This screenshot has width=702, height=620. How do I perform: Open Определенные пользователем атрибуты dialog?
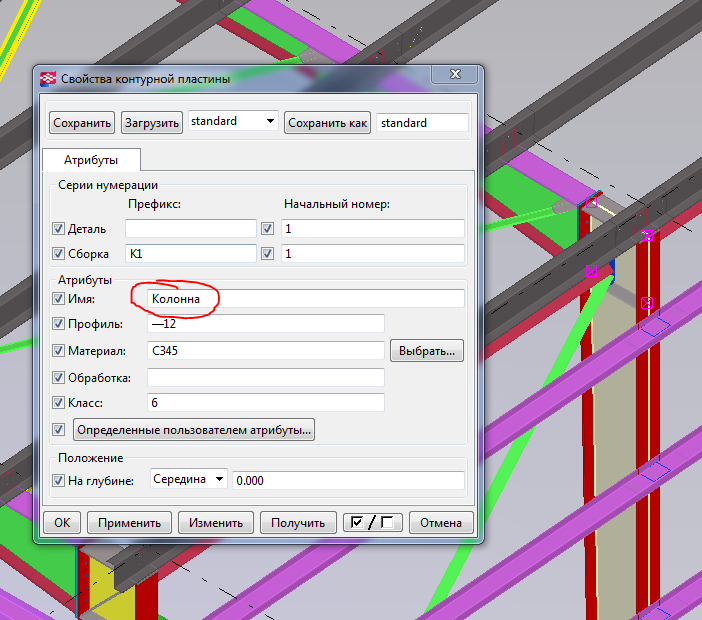coord(194,430)
